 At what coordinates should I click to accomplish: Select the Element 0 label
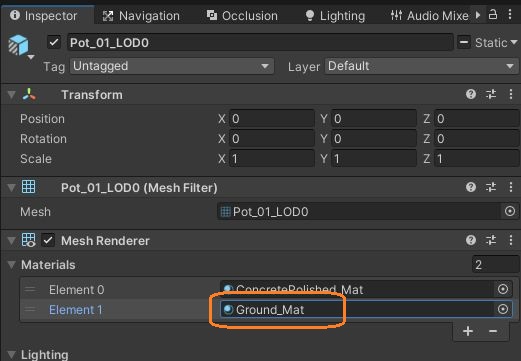(x=77, y=290)
